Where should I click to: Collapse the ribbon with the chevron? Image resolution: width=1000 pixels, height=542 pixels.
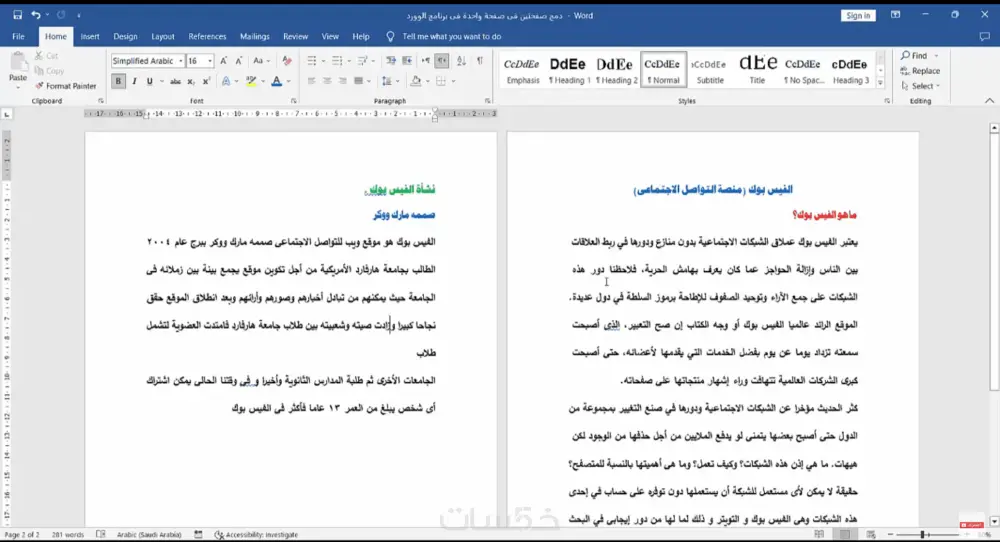pyautogui.click(x=989, y=101)
